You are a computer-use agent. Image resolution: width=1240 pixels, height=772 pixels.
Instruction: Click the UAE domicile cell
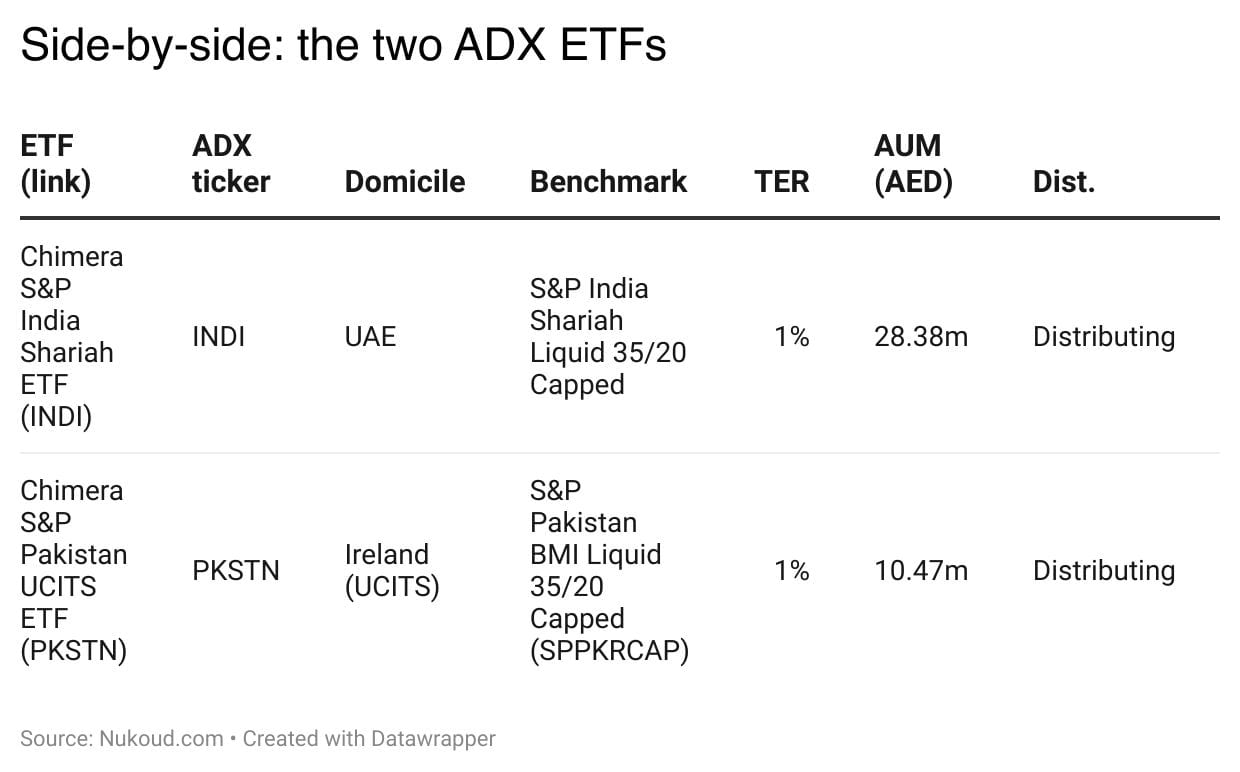click(370, 337)
